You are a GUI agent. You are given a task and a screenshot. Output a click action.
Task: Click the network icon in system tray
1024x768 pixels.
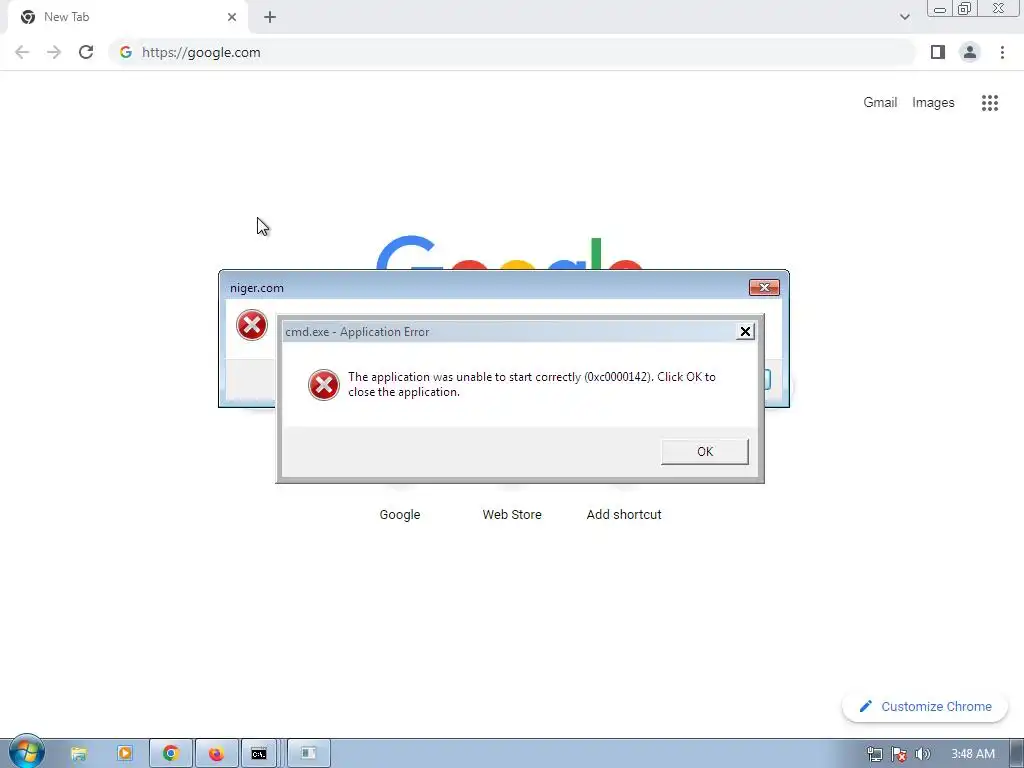coord(874,754)
